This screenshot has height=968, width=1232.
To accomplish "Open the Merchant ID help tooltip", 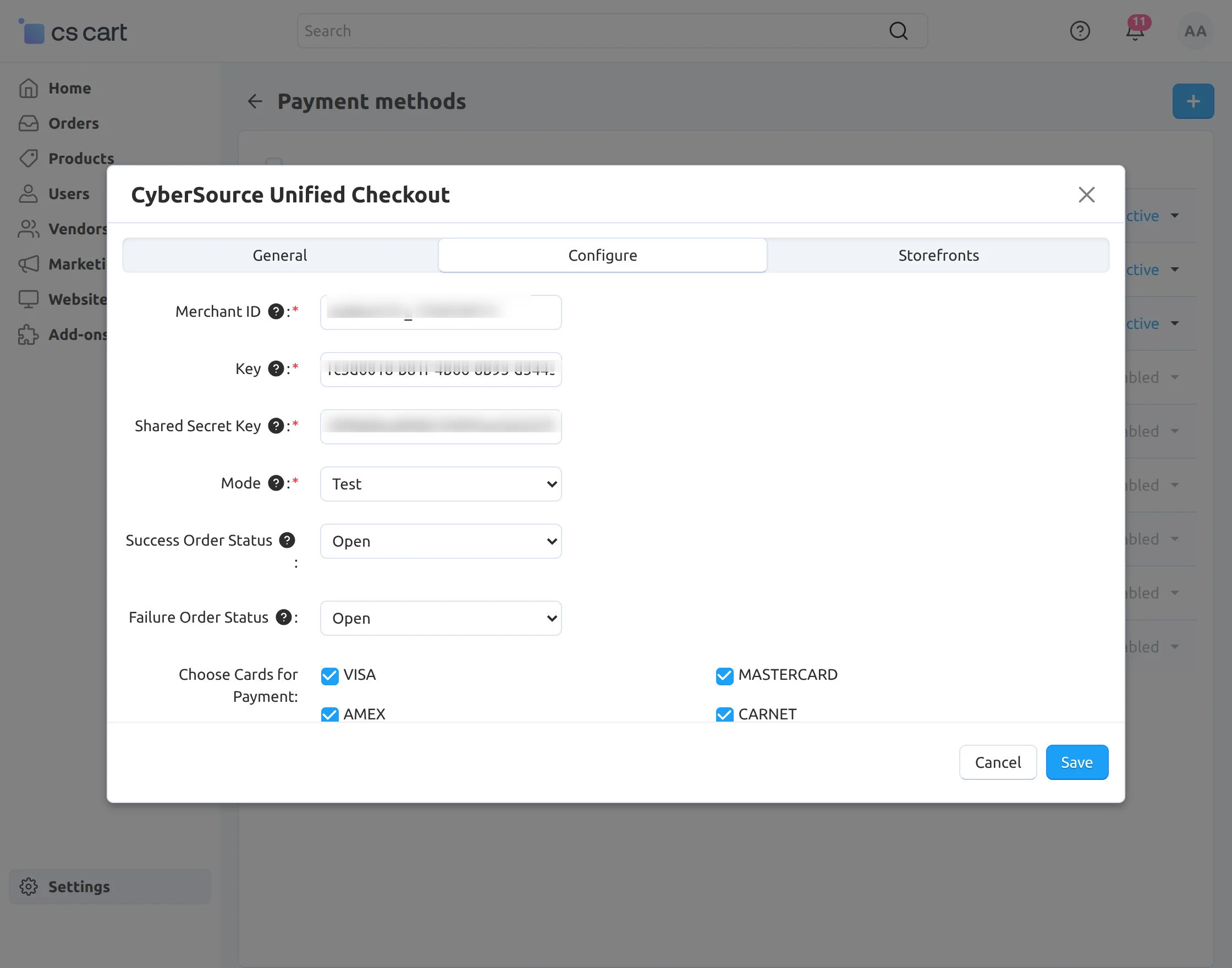I will point(276,311).
